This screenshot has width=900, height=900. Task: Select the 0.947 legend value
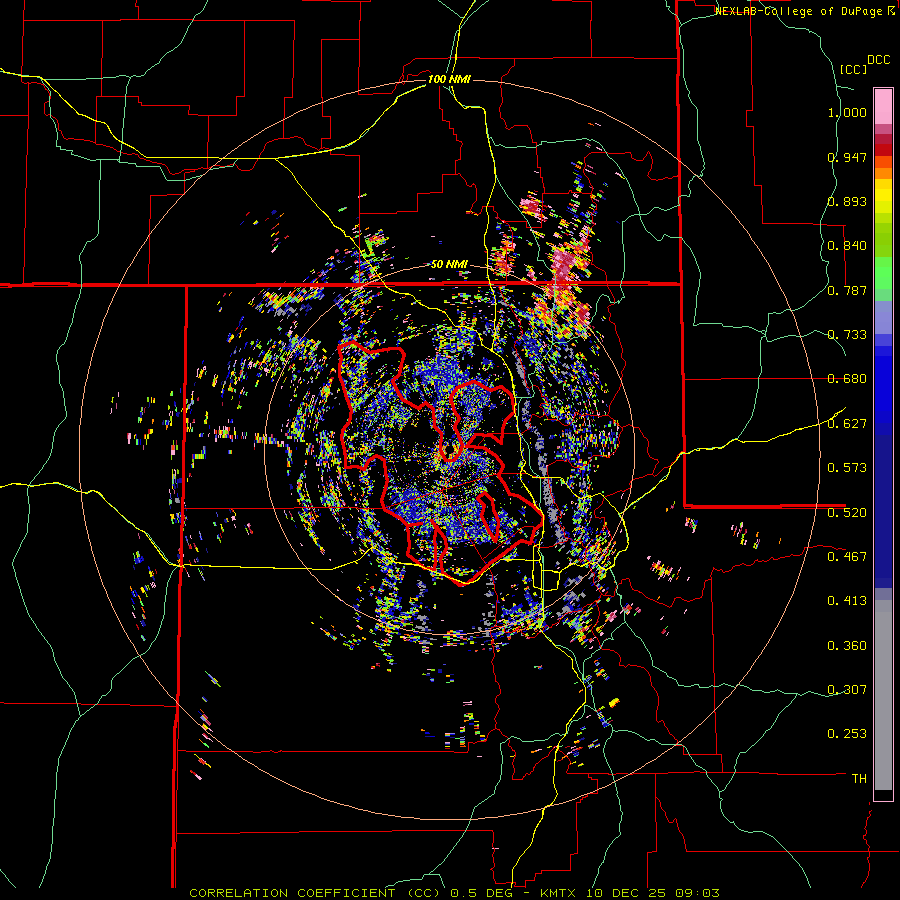(x=847, y=157)
